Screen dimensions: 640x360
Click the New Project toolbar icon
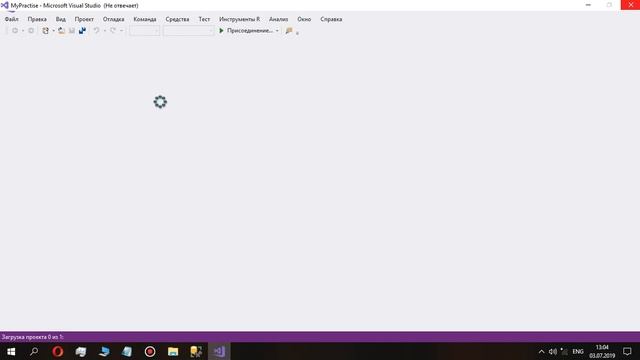click(46, 31)
